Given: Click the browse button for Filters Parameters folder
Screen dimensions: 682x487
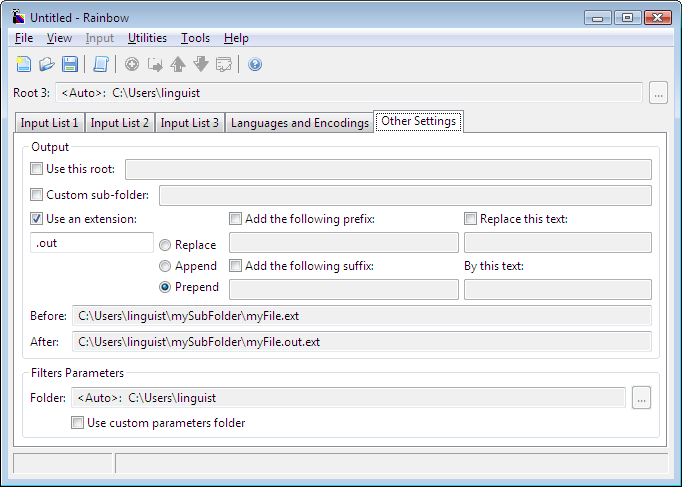Looking at the screenshot, I should [642, 398].
